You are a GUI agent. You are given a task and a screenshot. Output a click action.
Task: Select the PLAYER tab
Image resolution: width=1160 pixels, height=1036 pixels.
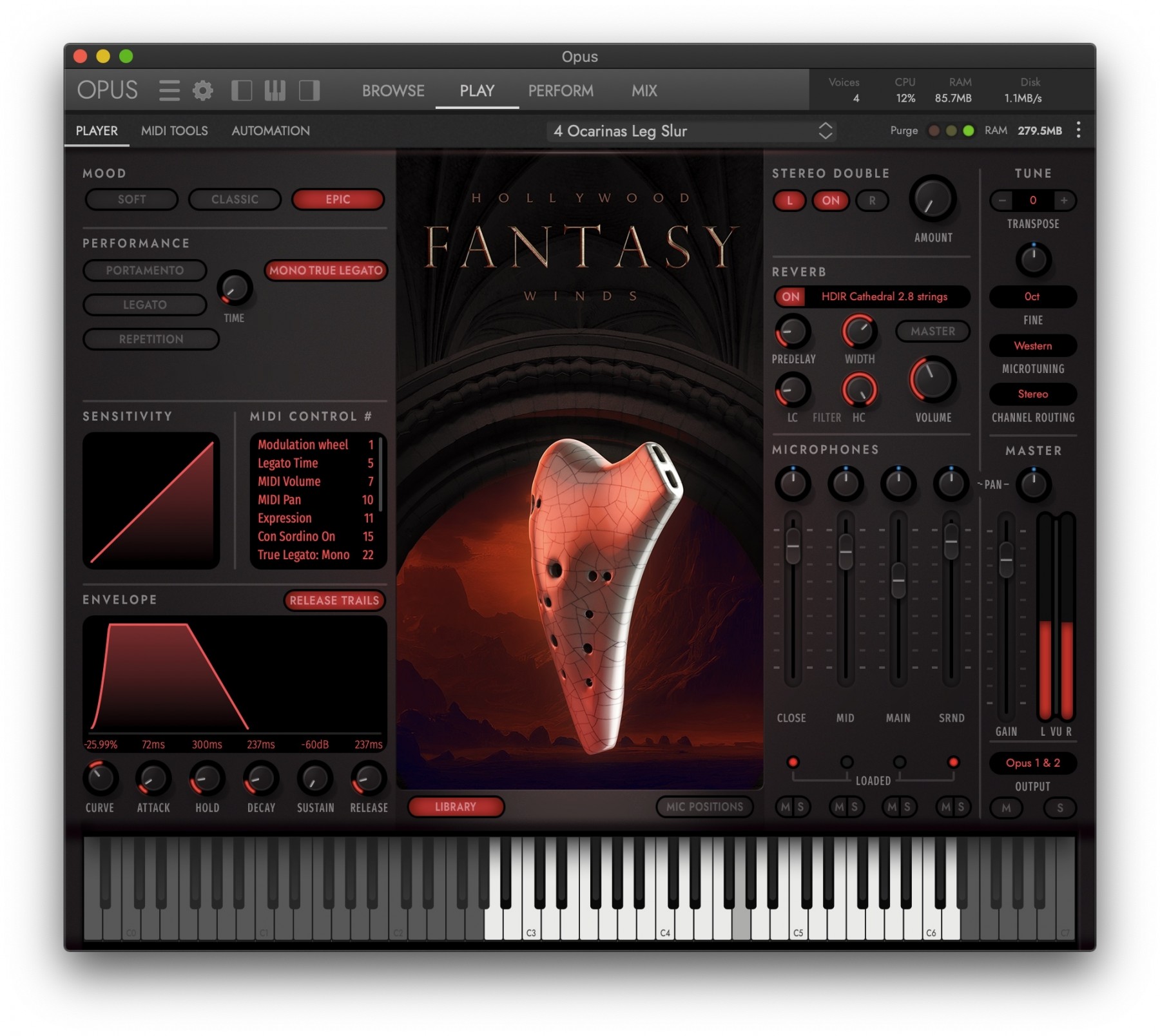point(97,131)
